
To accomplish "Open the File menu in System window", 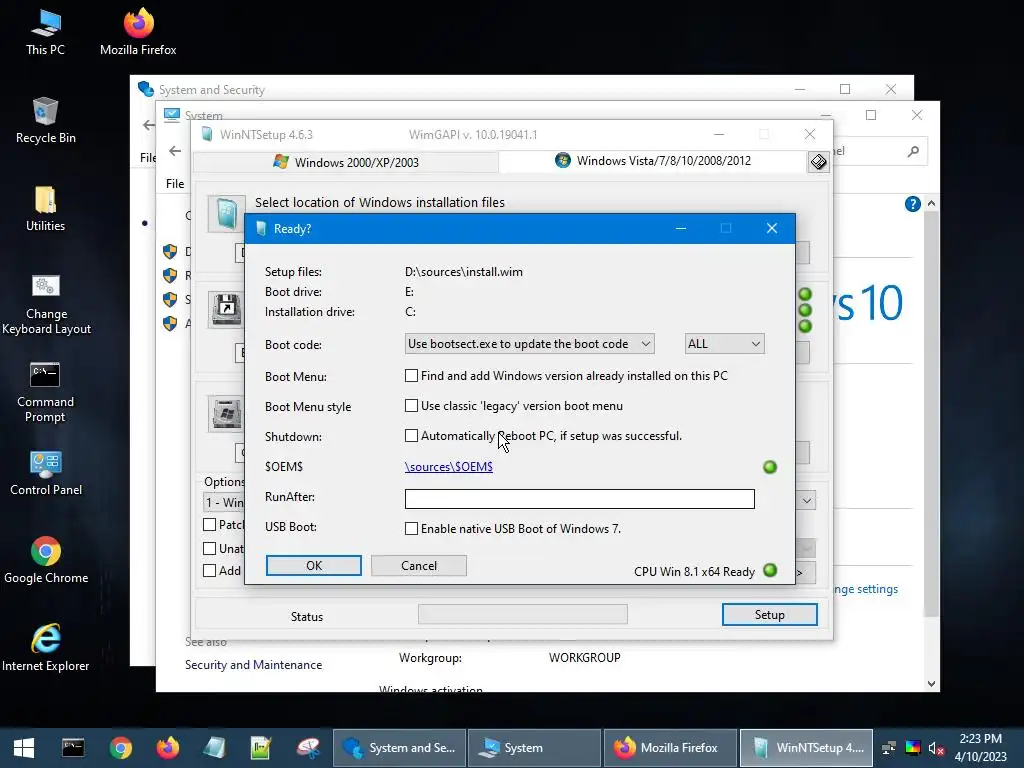I will (x=174, y=184).
